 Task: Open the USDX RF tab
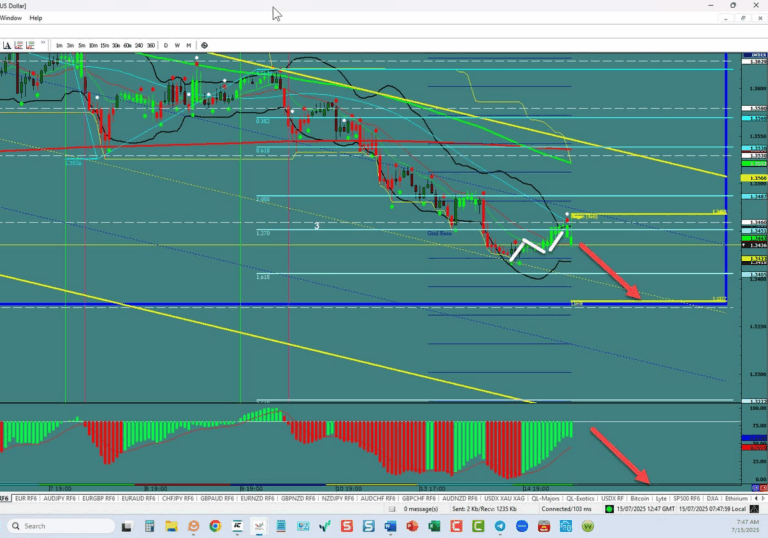tap(612, 498)
